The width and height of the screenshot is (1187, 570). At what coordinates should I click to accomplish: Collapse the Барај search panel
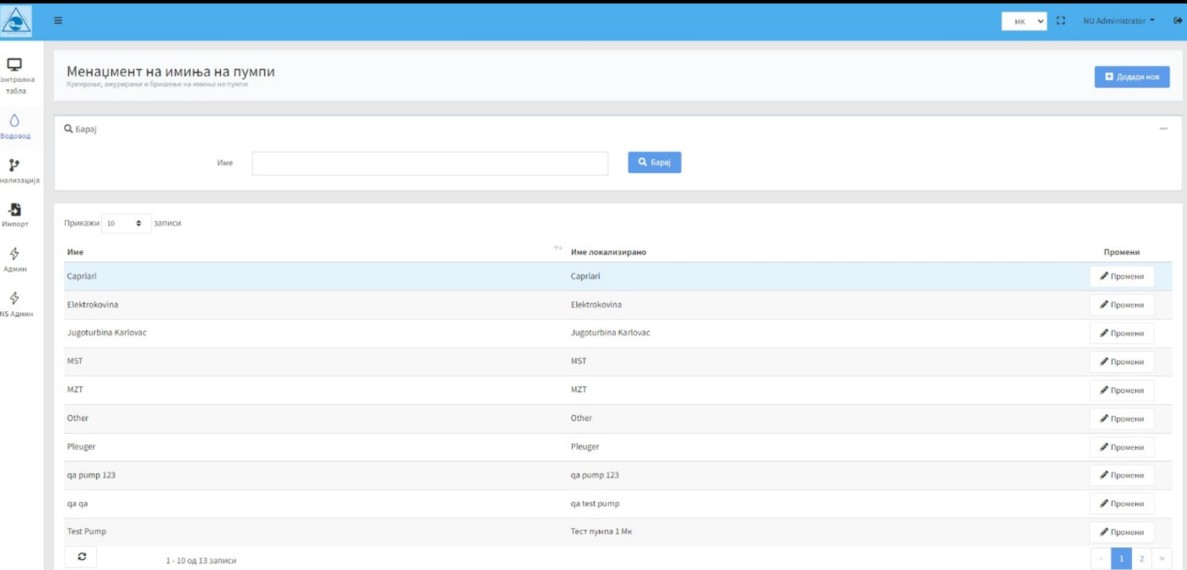[1163, 129]
